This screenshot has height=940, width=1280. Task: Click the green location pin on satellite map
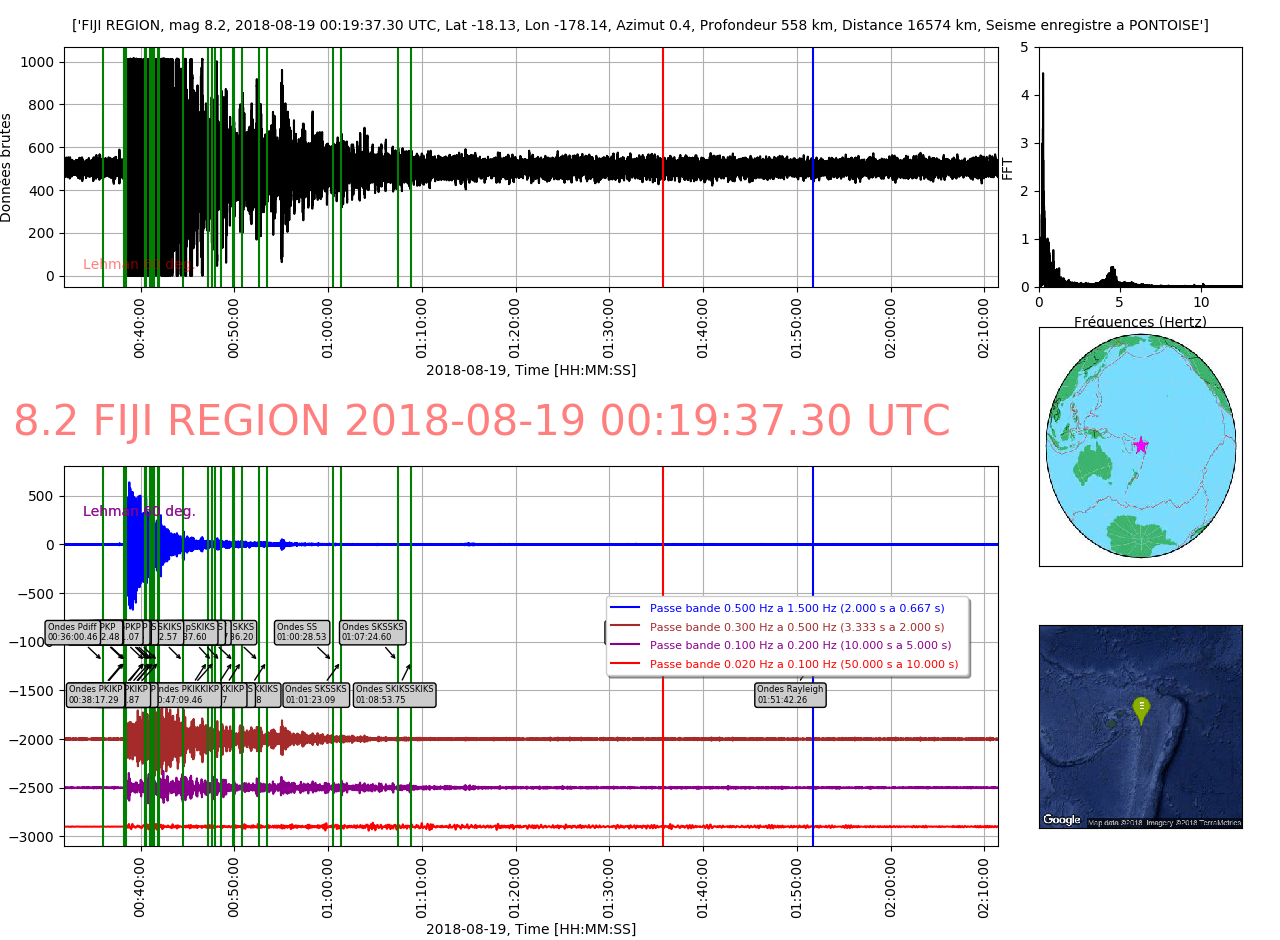point(1141,709)
